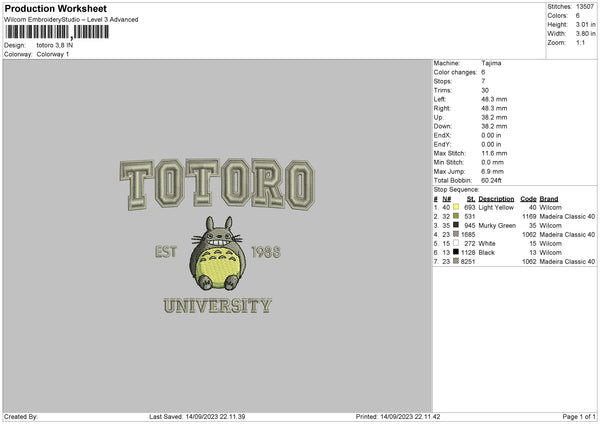
Task: Click the Stitches value 13507
Action: (x=585, y=7)
